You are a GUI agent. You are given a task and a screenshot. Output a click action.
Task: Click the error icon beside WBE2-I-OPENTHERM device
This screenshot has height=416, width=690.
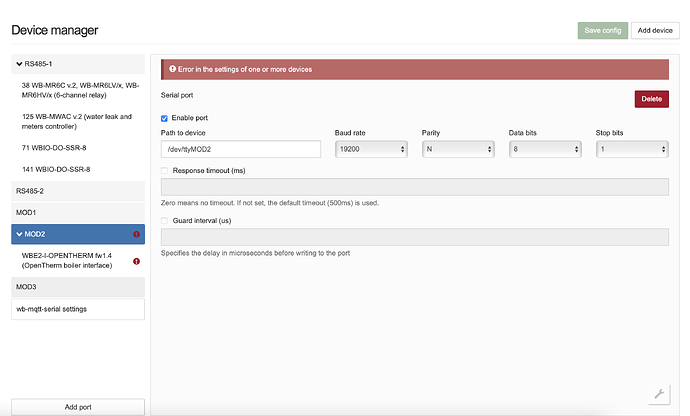pyautogui.click(x=136, y=261)
